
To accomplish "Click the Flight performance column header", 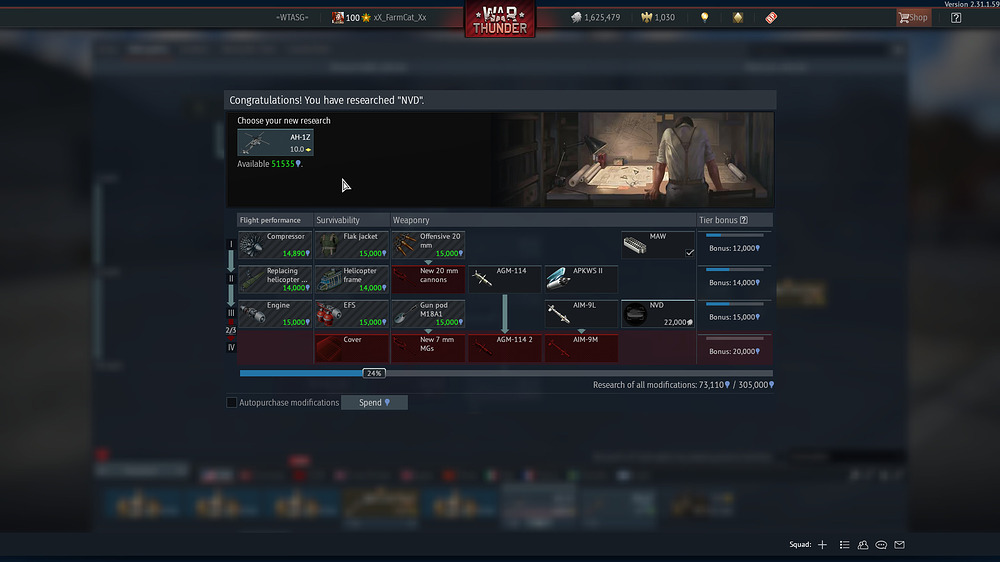I will tap(274, 220).
